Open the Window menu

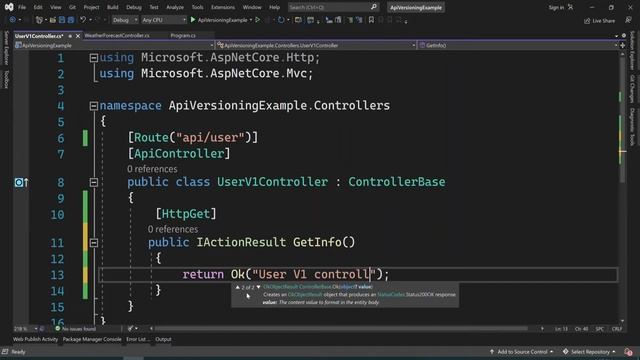pos(252,7)
